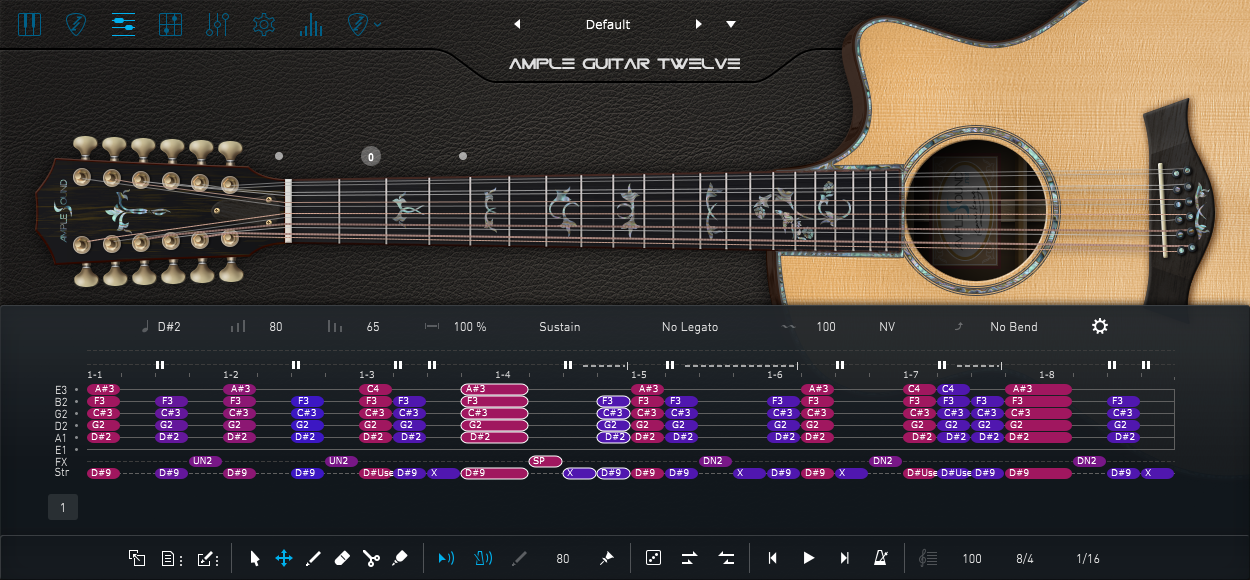Select pattern page 1 tab
Image resolution: width=1250 pixels, height=580 pixels.
coord(62,508)
